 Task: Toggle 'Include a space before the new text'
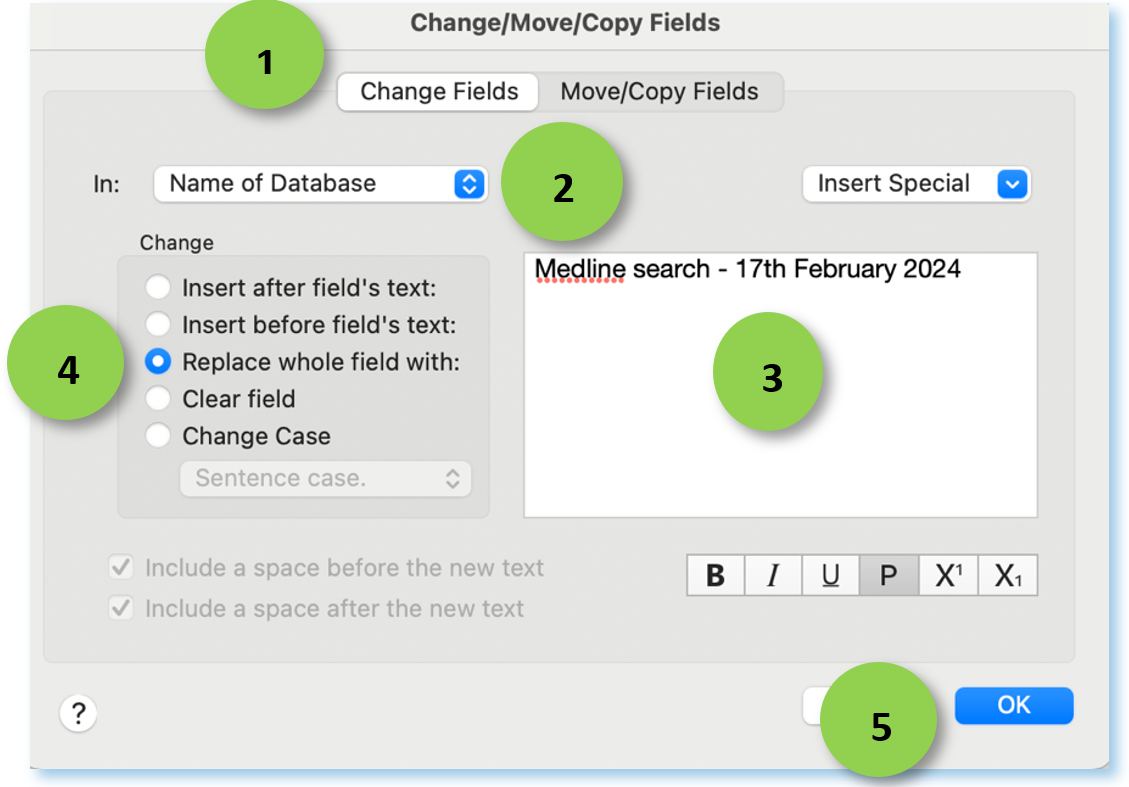click(x=121, y=568)
